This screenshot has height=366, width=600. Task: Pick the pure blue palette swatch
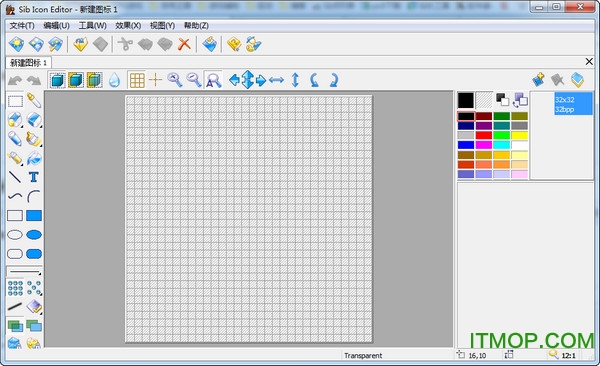pyautogui.click(x=466, y=145)
